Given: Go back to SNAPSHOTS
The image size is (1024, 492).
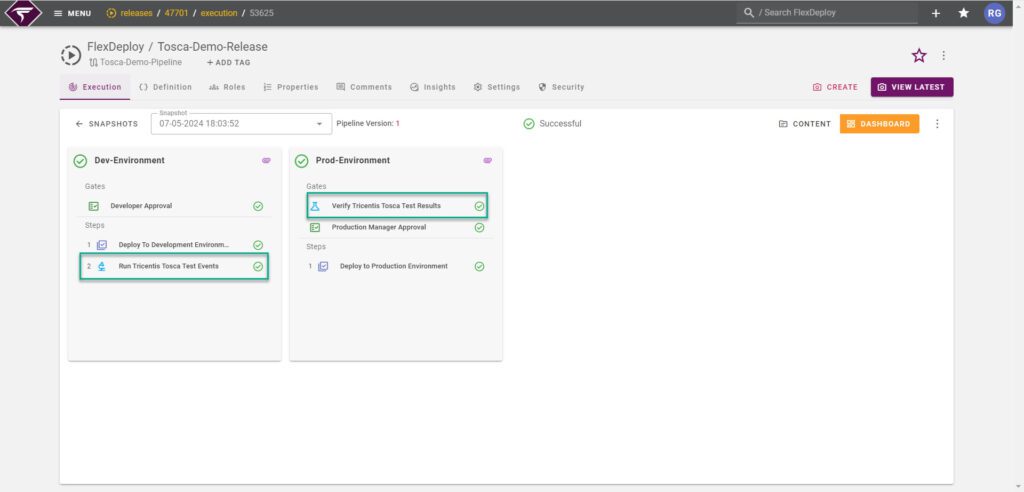Looking at the screenshot, I should point(106,123).
